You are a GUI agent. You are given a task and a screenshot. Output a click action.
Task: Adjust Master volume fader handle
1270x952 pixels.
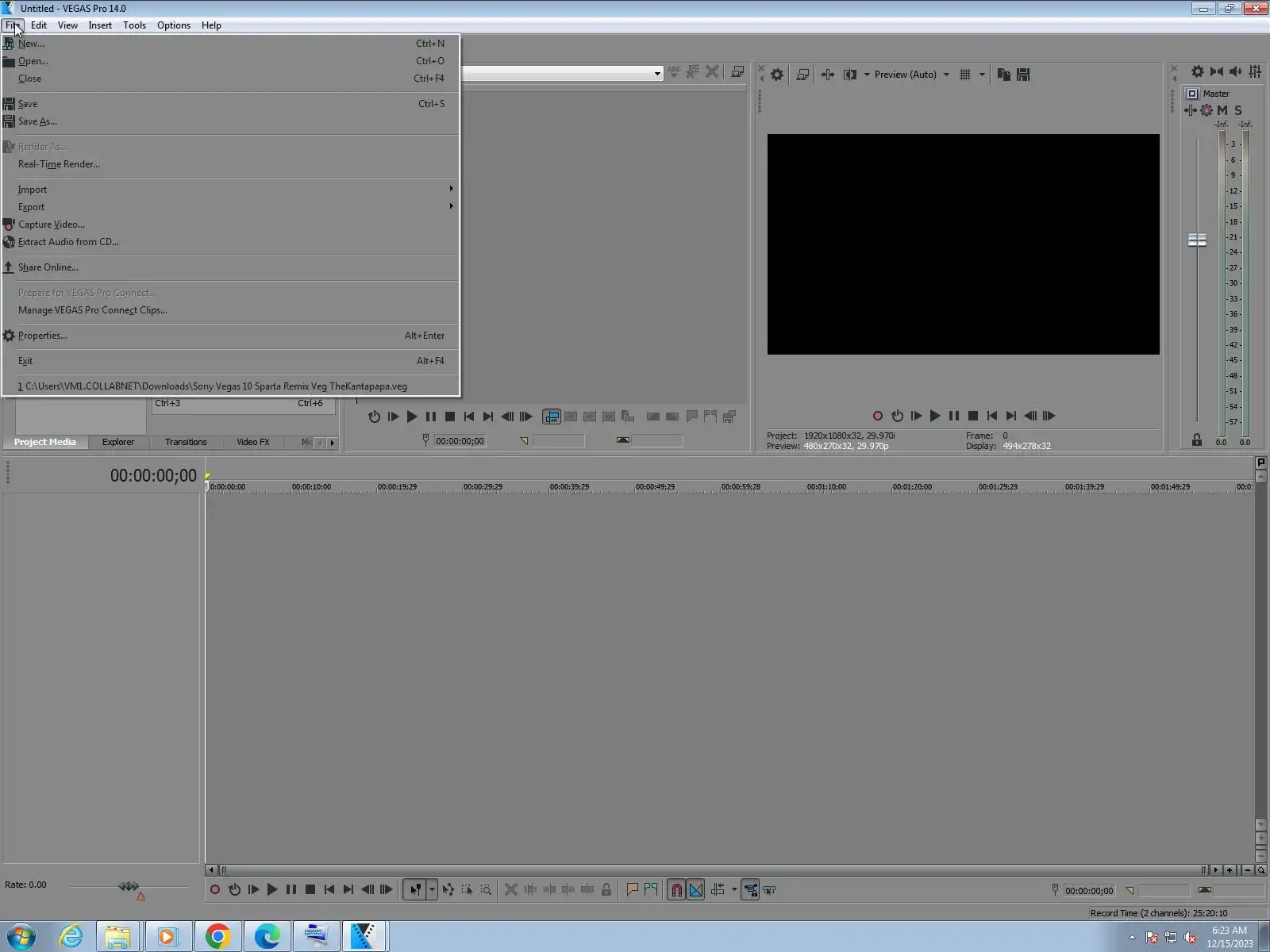coord(1197,240)
